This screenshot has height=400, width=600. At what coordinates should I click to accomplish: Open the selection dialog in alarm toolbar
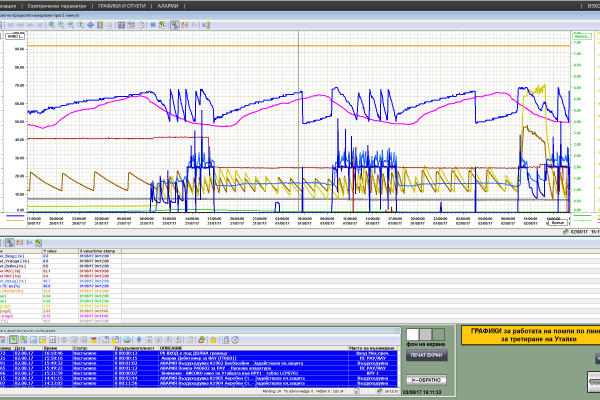click(105, 340)
